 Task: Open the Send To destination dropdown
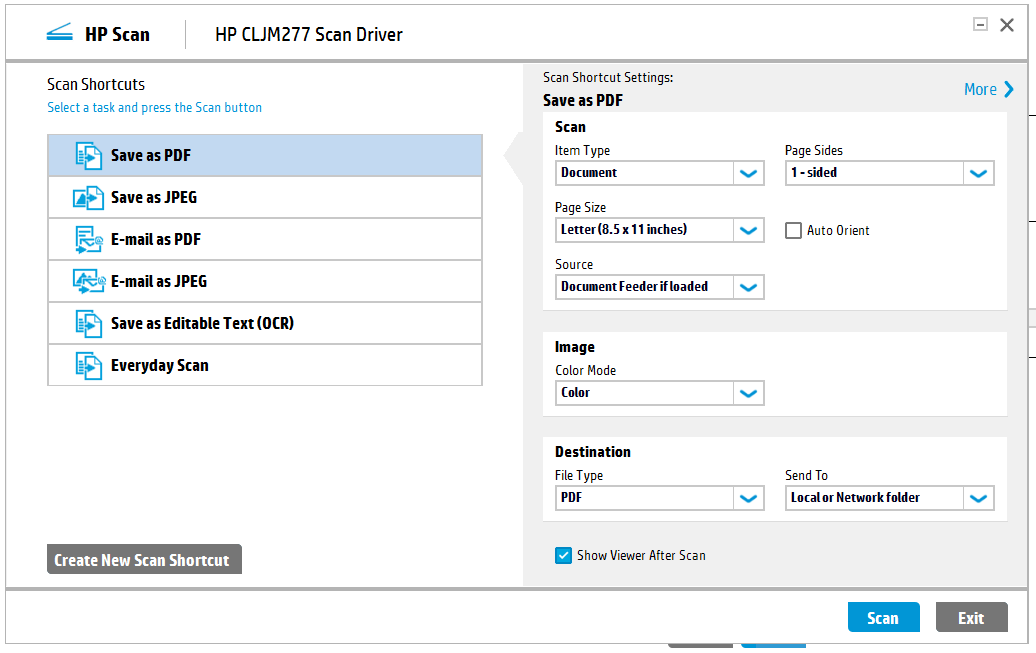(978, 498)
